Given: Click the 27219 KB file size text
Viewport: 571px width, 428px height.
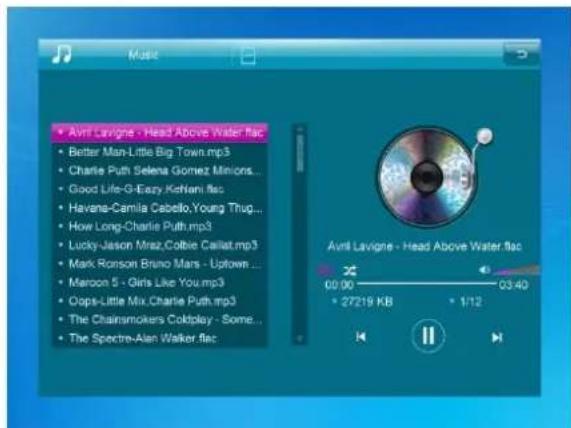Looking at the screenshot, I should click(x=367, y=302).
